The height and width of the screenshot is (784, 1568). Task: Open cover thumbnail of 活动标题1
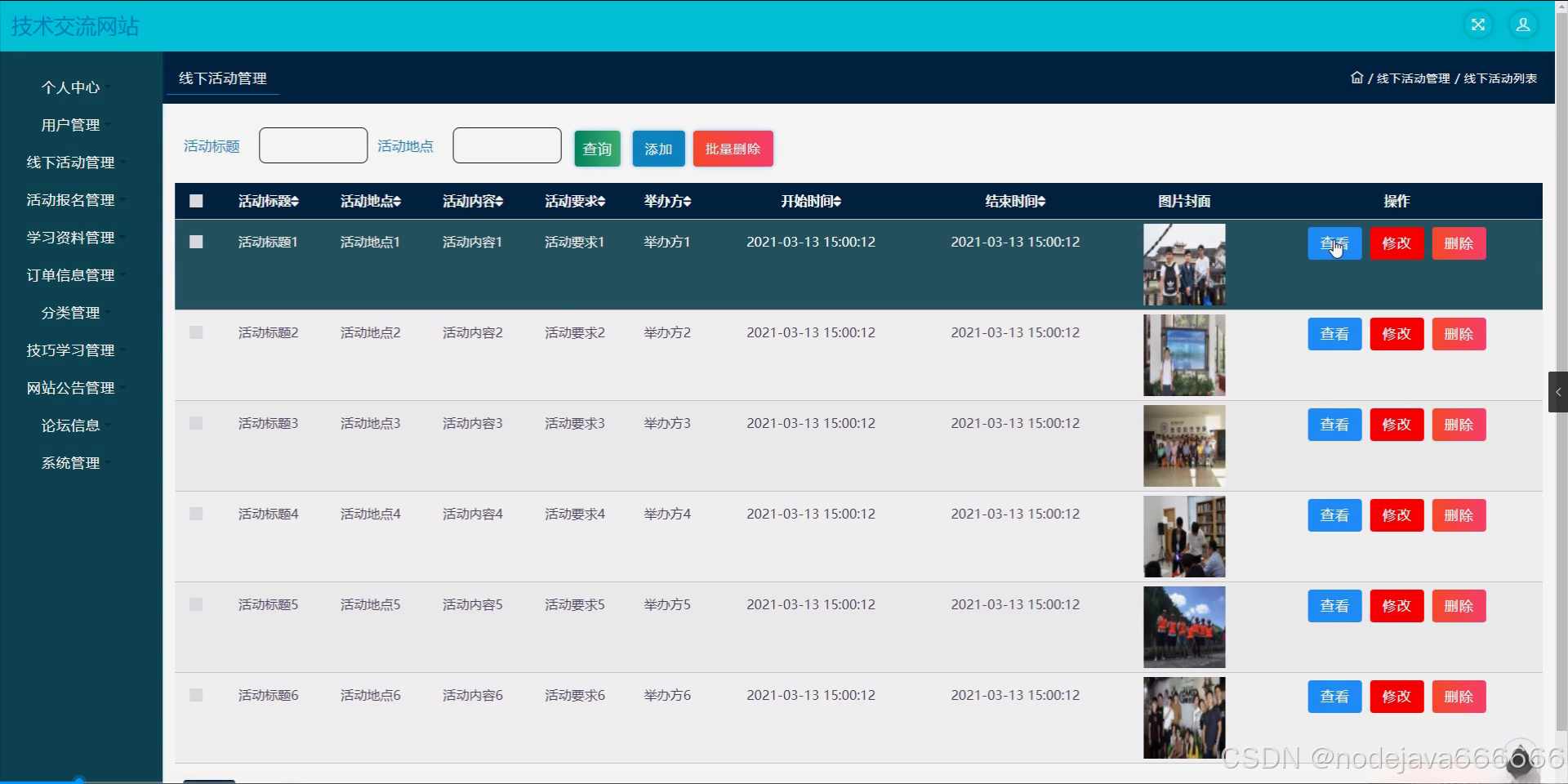[x=1184, y=265]
